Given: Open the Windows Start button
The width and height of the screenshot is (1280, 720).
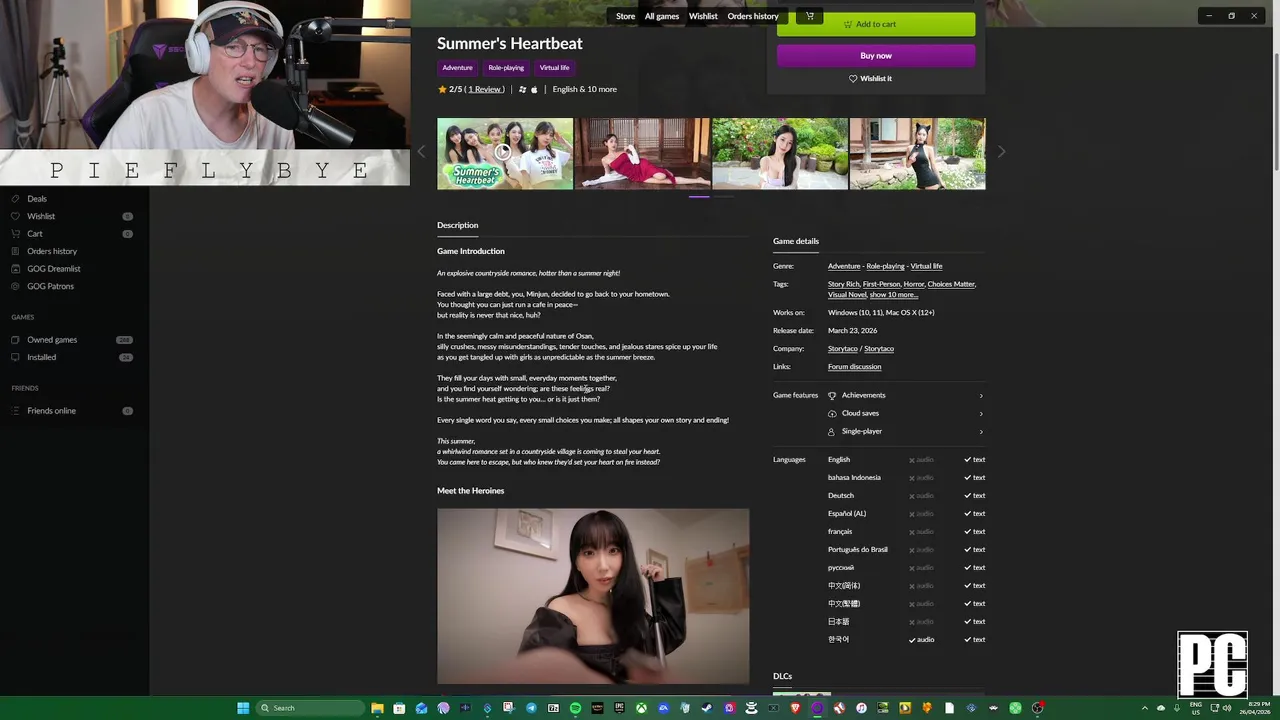Looking at the screenshot, I should pos(243,708).
